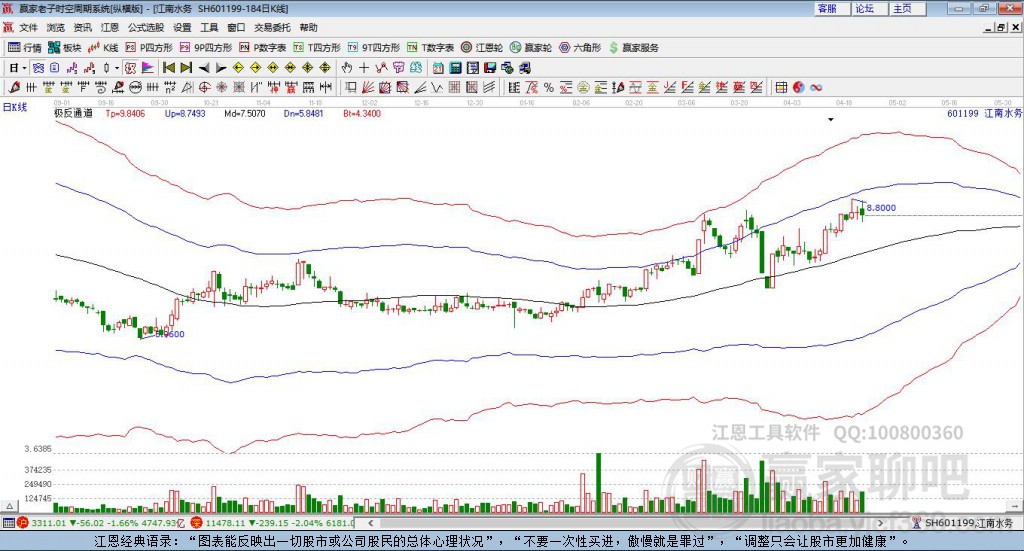1024x551 pixels.
Task: Open the 资讯 menu
Action: [x=82, y=27]
